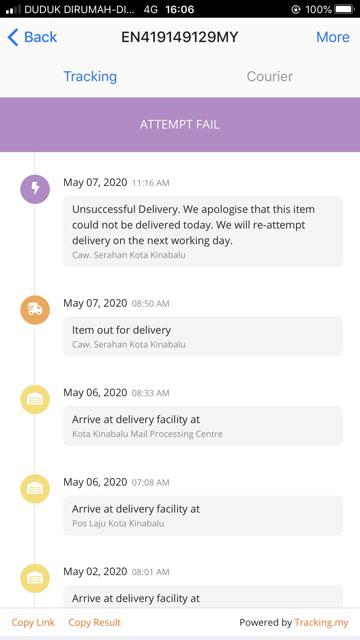Tap the purple lightning bolt status icon

(35, 189)
